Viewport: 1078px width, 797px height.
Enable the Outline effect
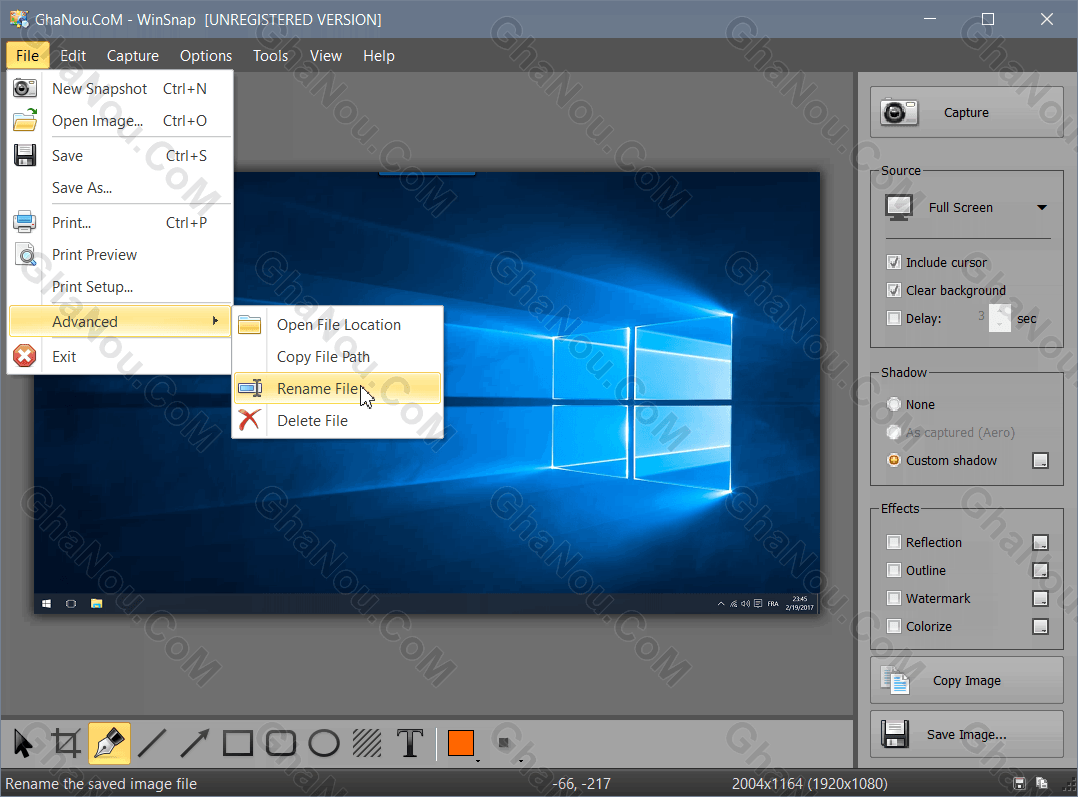(894, 571)
